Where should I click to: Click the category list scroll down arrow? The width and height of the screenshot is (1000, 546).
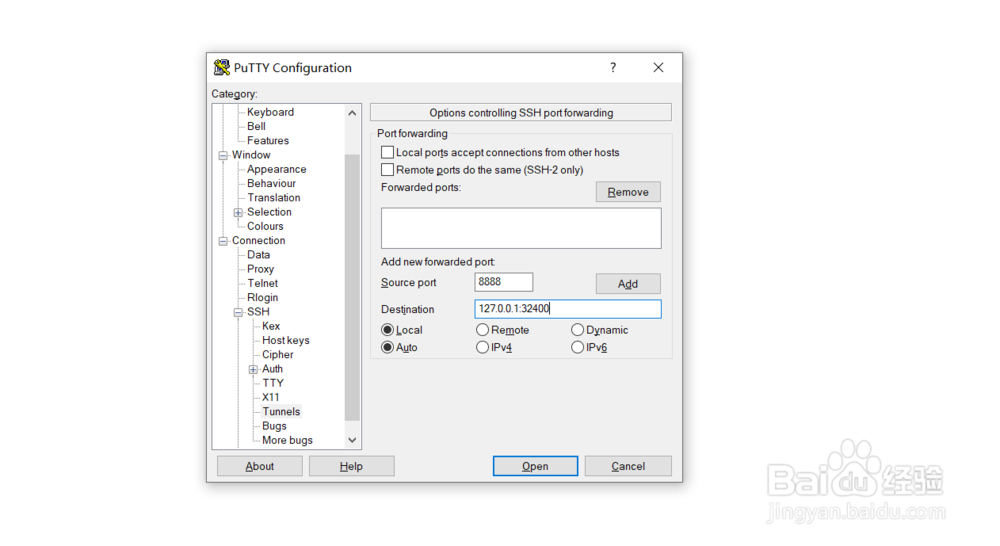pyautogui.click(x=352, y=440)
